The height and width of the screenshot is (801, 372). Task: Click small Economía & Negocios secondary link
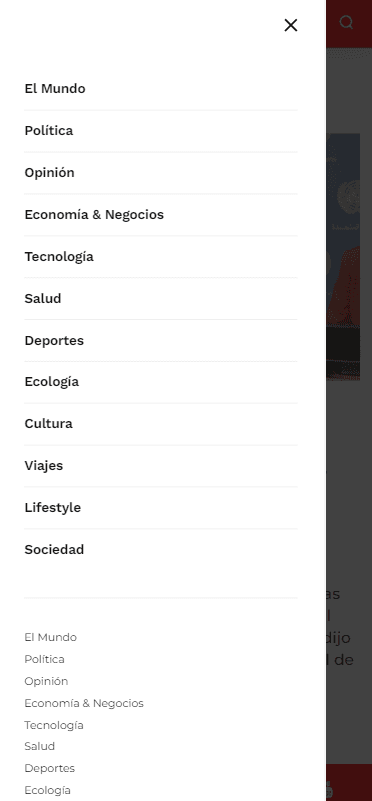[84, 703]
